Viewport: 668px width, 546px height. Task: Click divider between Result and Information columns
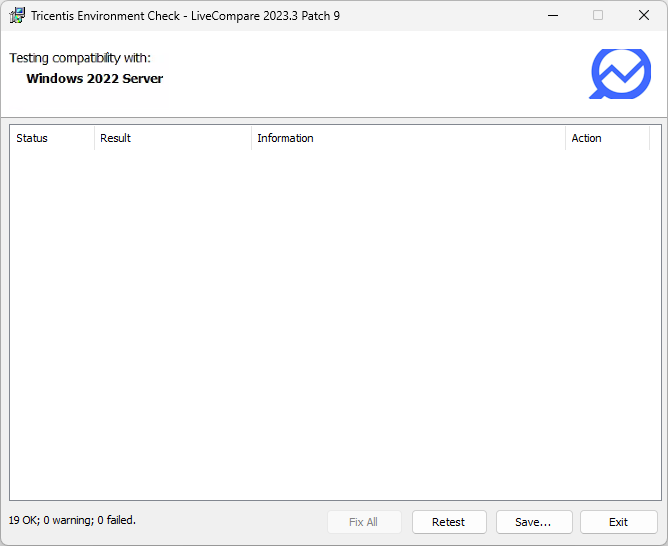click(251, 138)
